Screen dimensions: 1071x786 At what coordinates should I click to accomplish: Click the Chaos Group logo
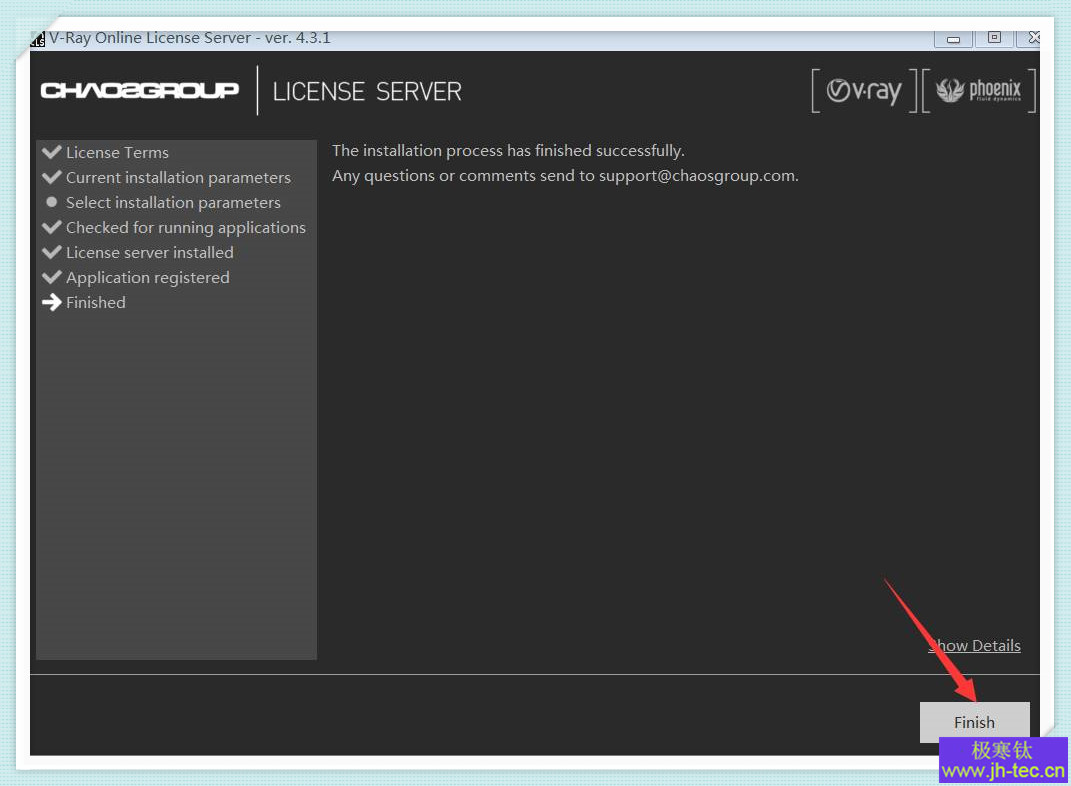pyautogui.click(x=139, y=90)
